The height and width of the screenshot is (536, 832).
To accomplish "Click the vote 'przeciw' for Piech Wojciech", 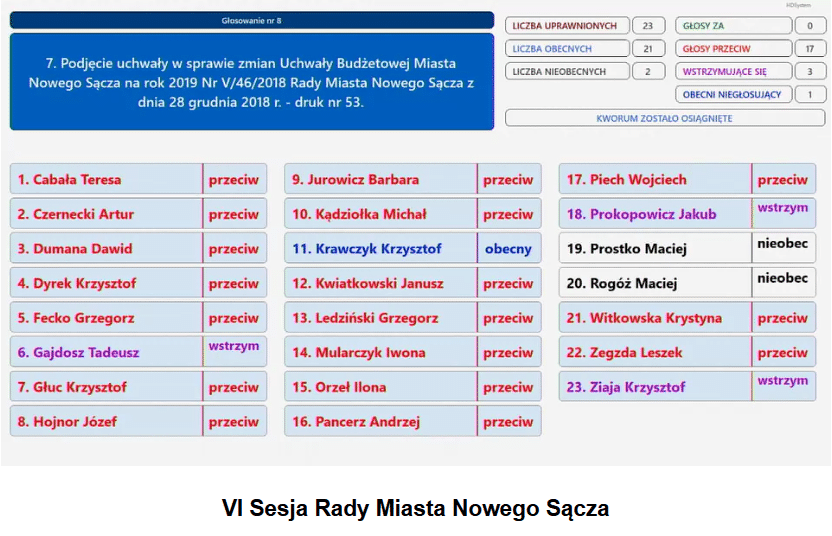I will pos(784,179).
